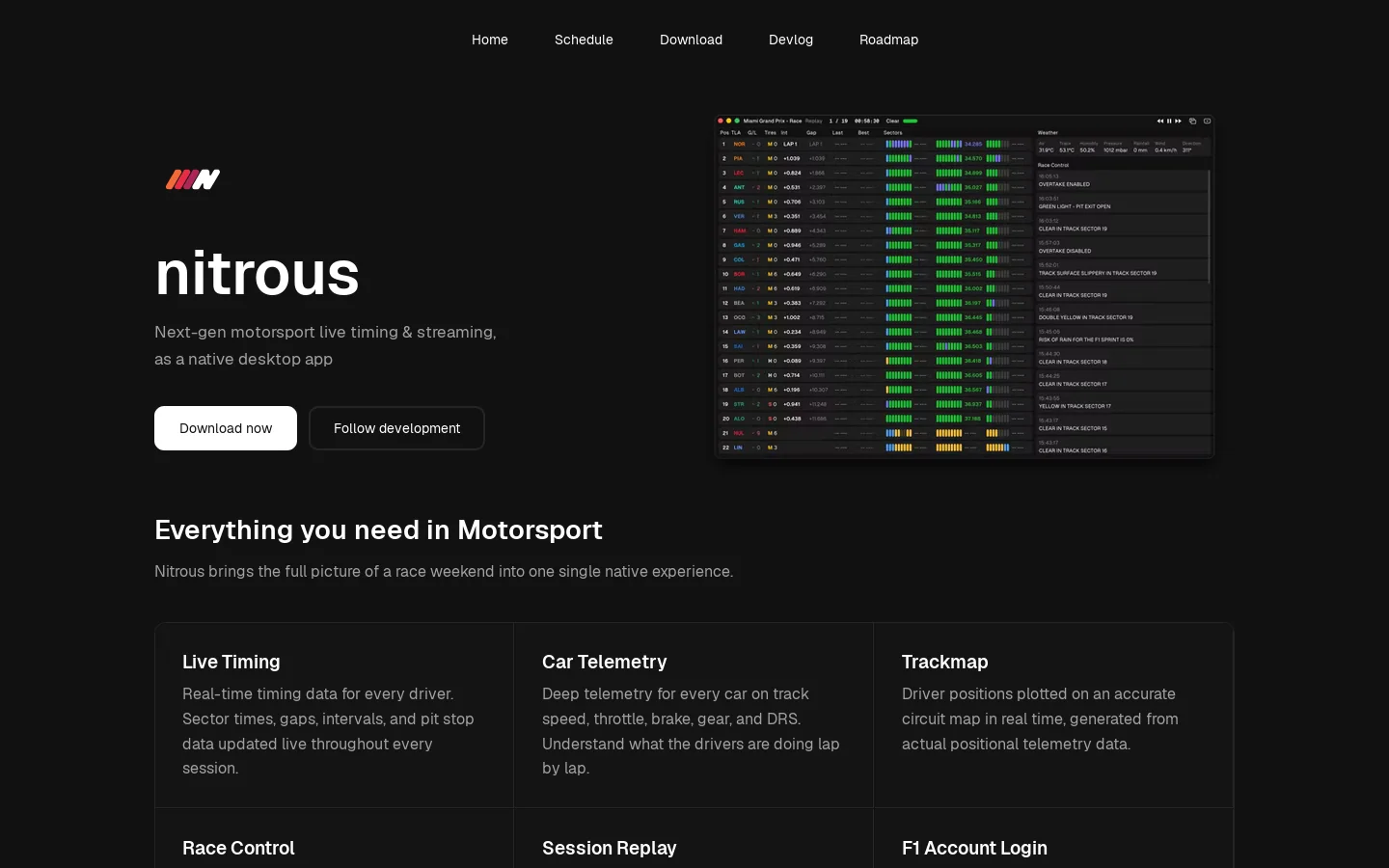Click the "Next-gen motorsport live timing" tagline

pos(325,345)
